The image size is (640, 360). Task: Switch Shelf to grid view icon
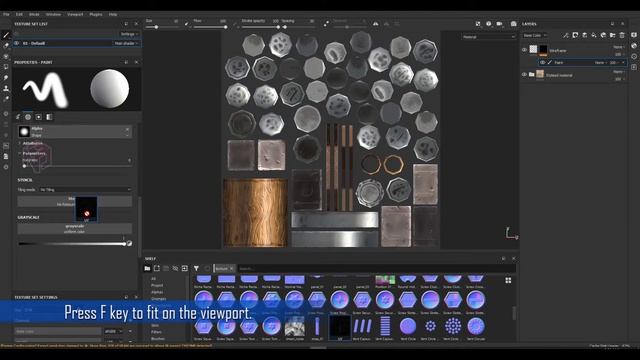click(x=508, y=280)
